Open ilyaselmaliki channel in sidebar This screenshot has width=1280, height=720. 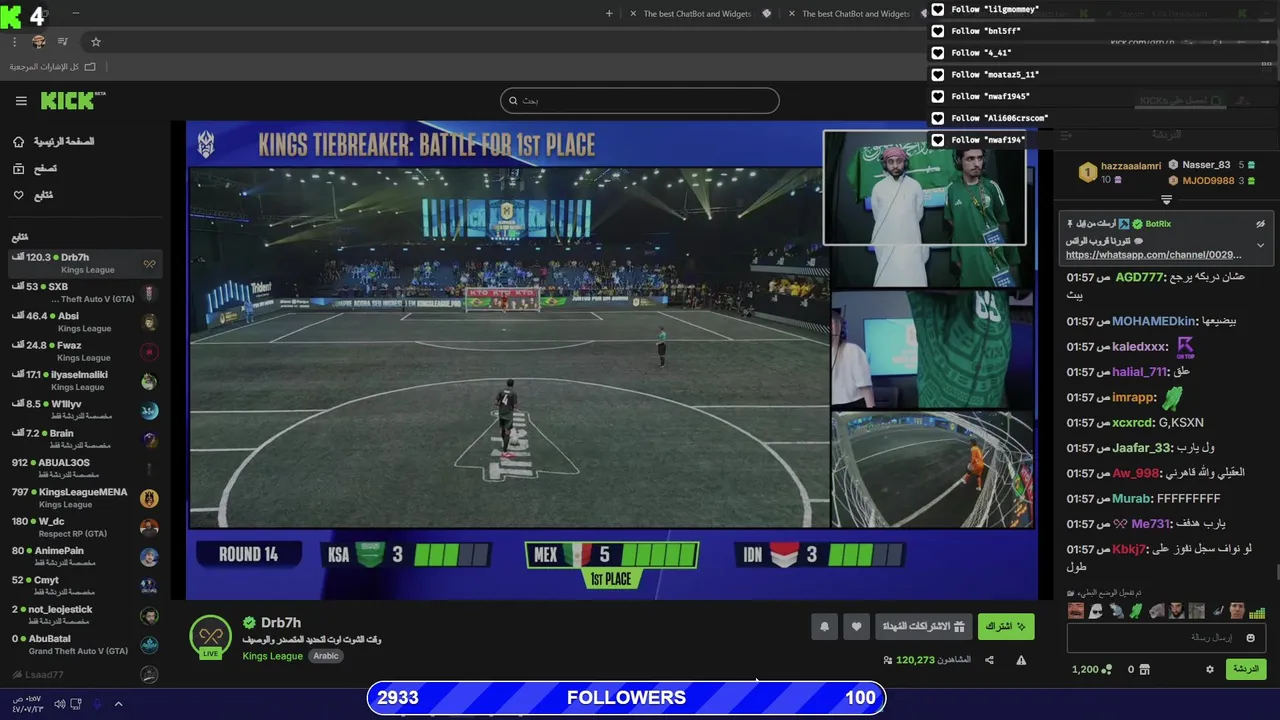84,381
